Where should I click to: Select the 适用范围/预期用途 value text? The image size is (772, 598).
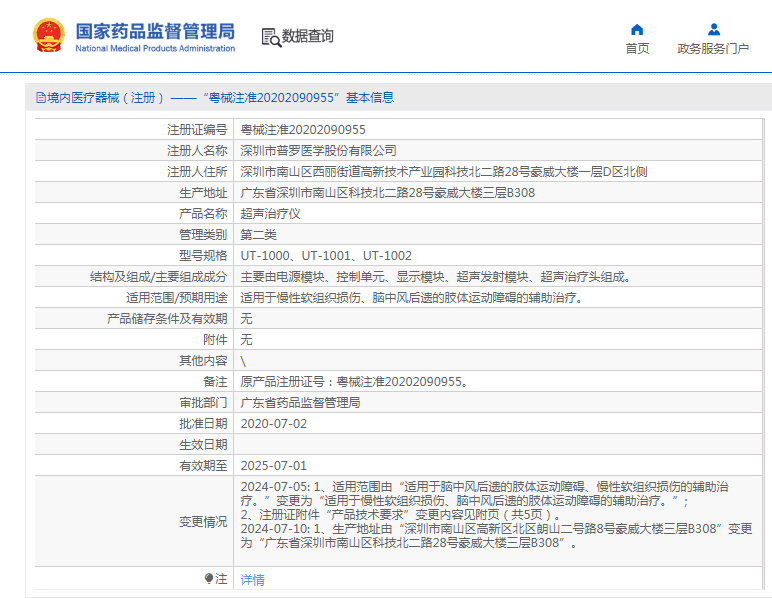pos(412,298)
